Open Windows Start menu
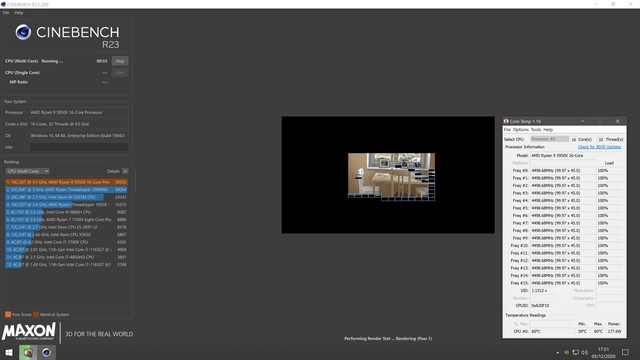 [9, 352]
